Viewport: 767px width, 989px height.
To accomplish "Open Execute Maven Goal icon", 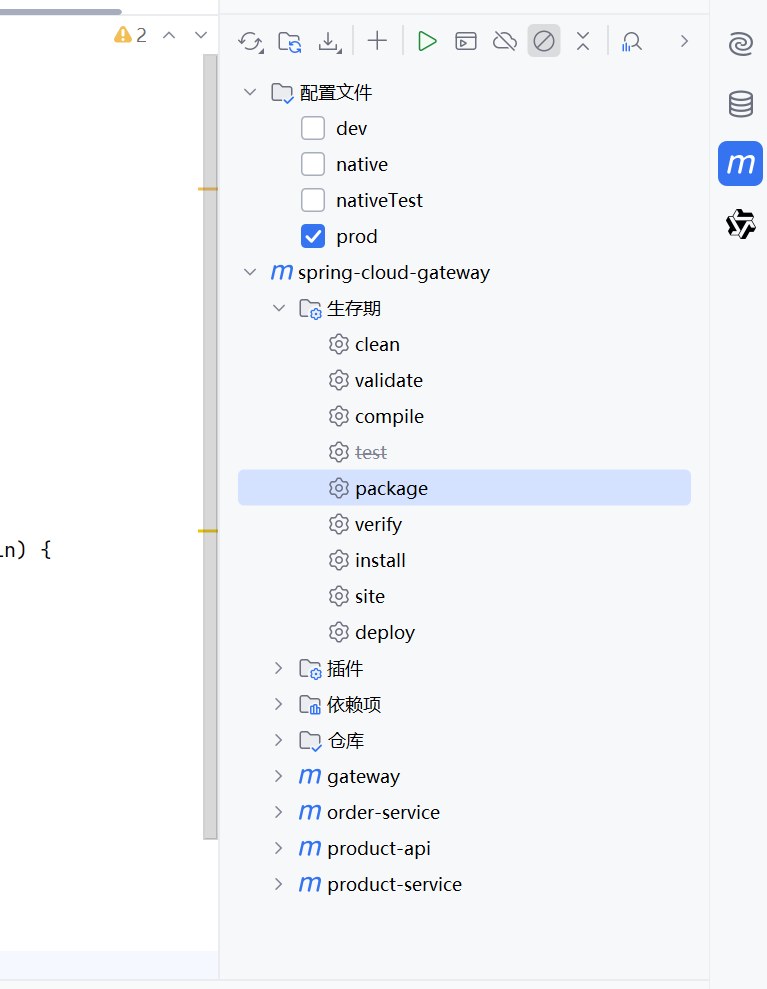I will (466, 41).
